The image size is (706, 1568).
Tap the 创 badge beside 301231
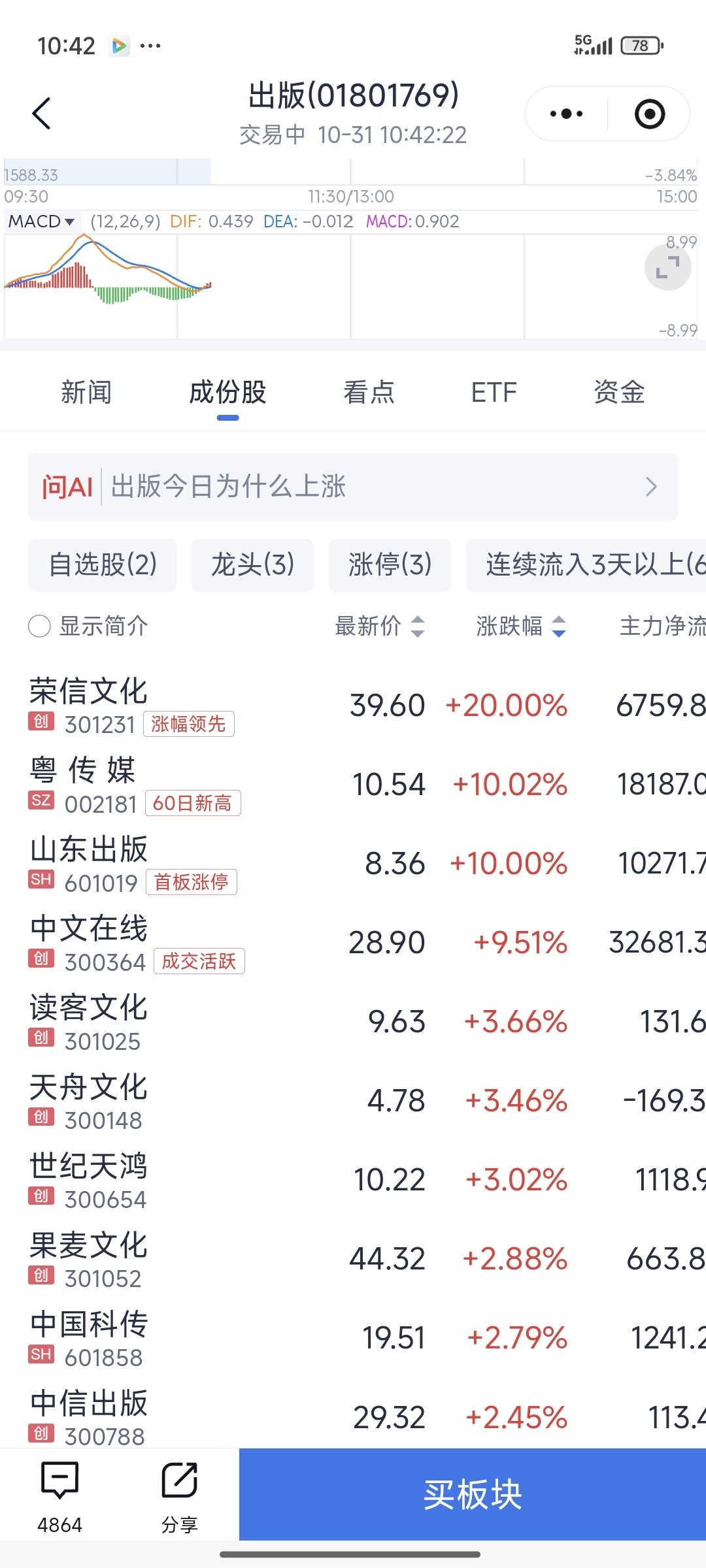[41, 721]
